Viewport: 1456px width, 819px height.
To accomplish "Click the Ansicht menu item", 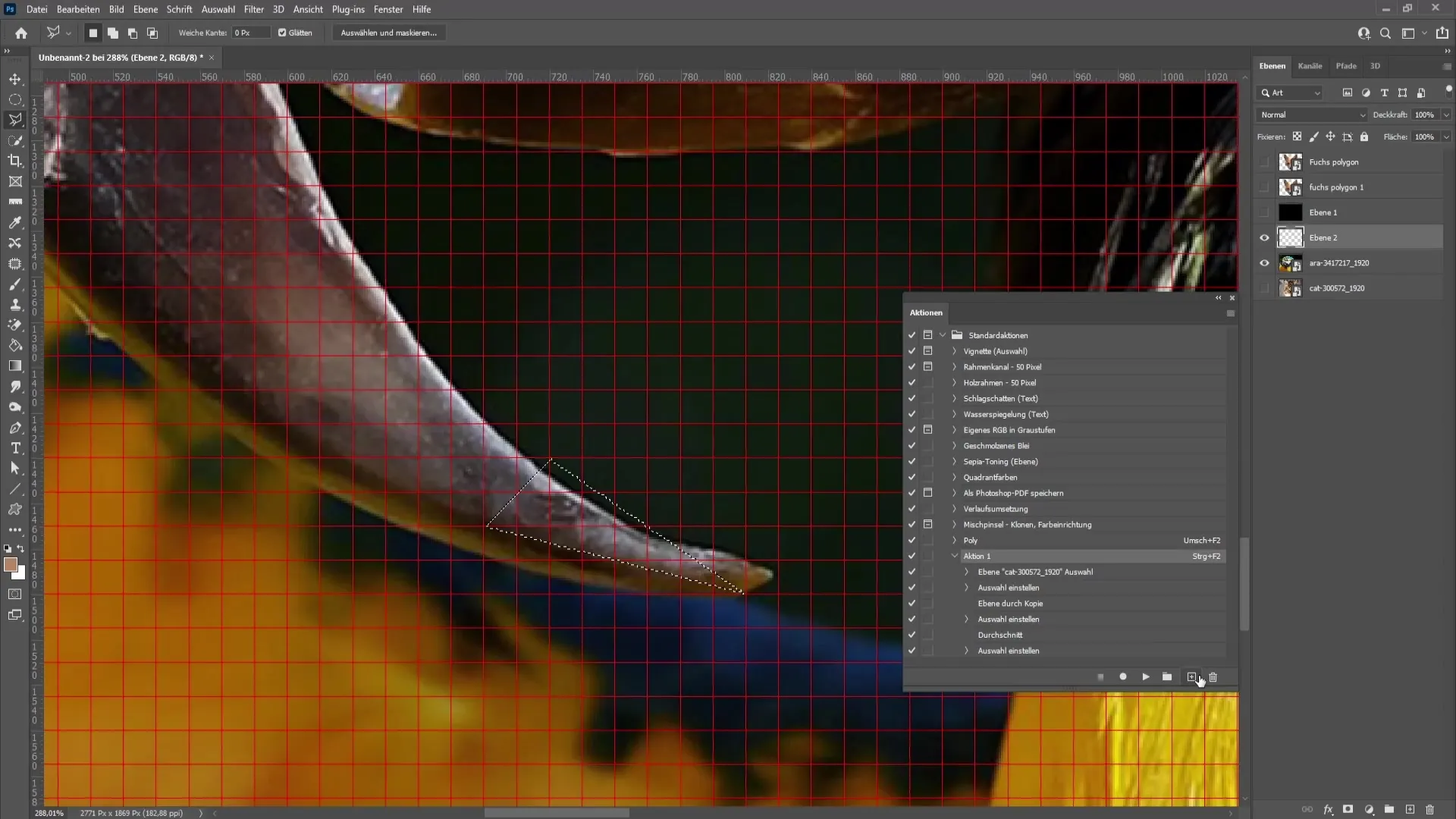I will pos(308,9).
